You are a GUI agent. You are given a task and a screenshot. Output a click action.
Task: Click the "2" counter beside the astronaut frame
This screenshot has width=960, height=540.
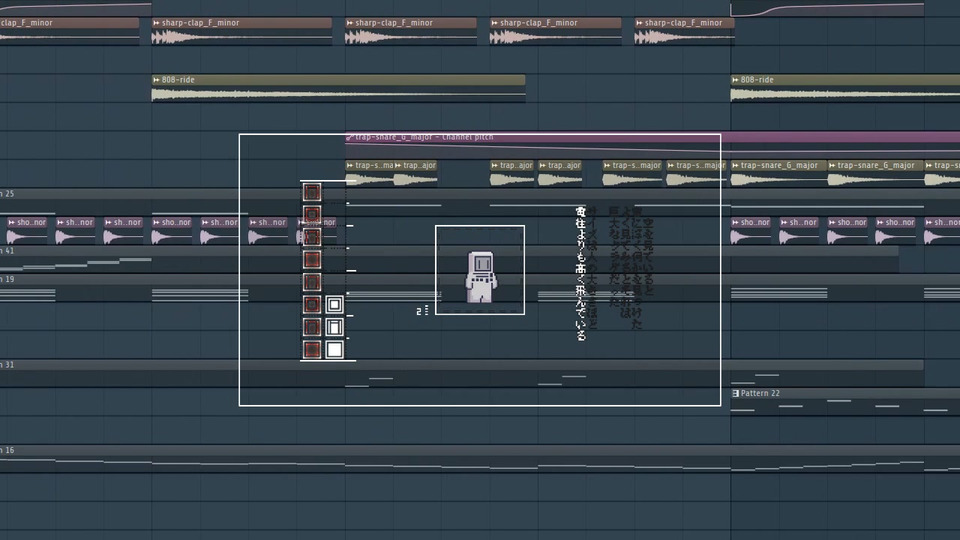(x=419, y=311)
